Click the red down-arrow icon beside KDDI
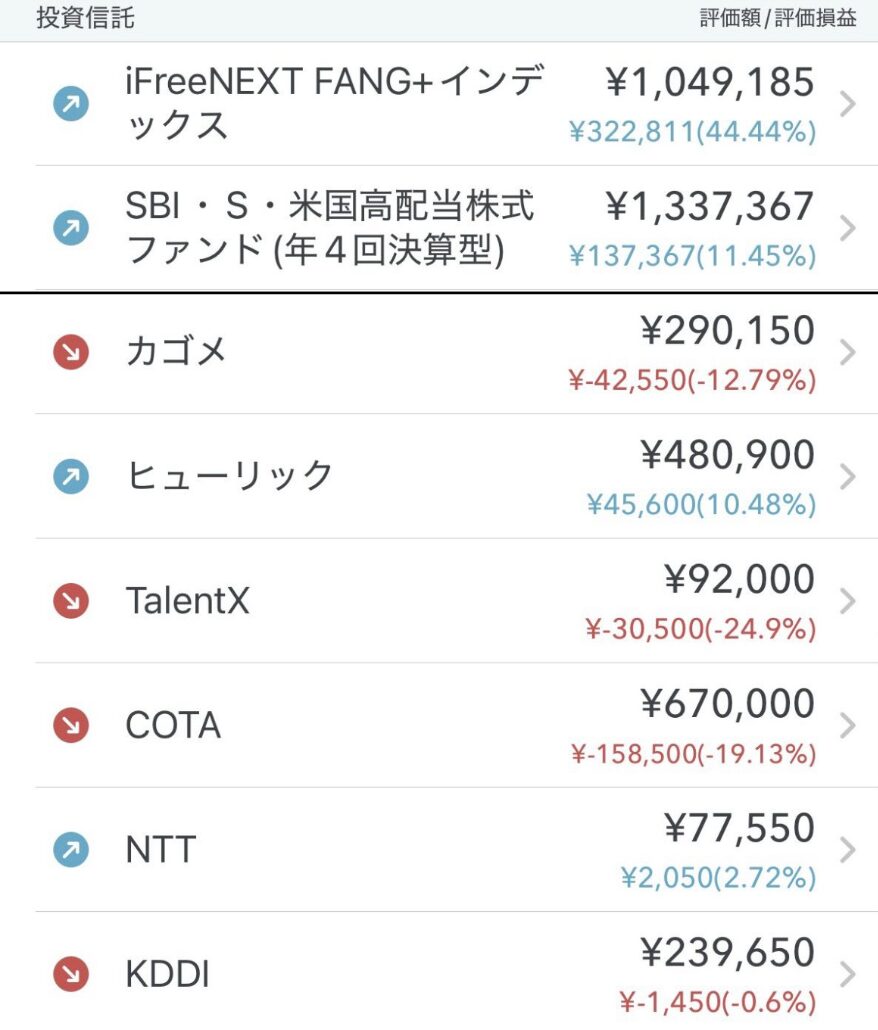 tap(70, 975)
